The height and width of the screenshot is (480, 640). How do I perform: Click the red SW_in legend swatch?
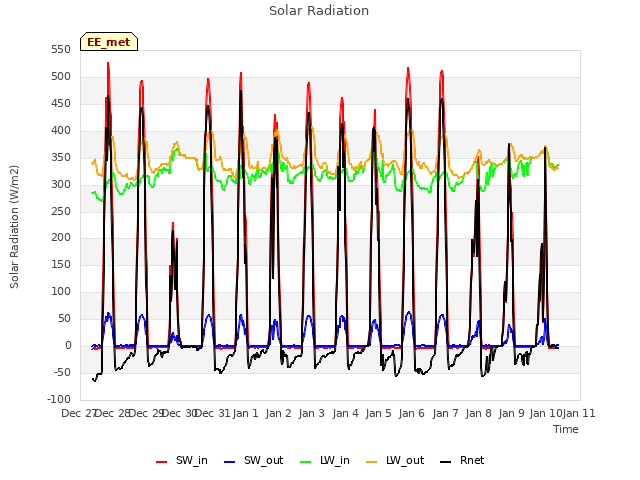[x=162, y=462]
